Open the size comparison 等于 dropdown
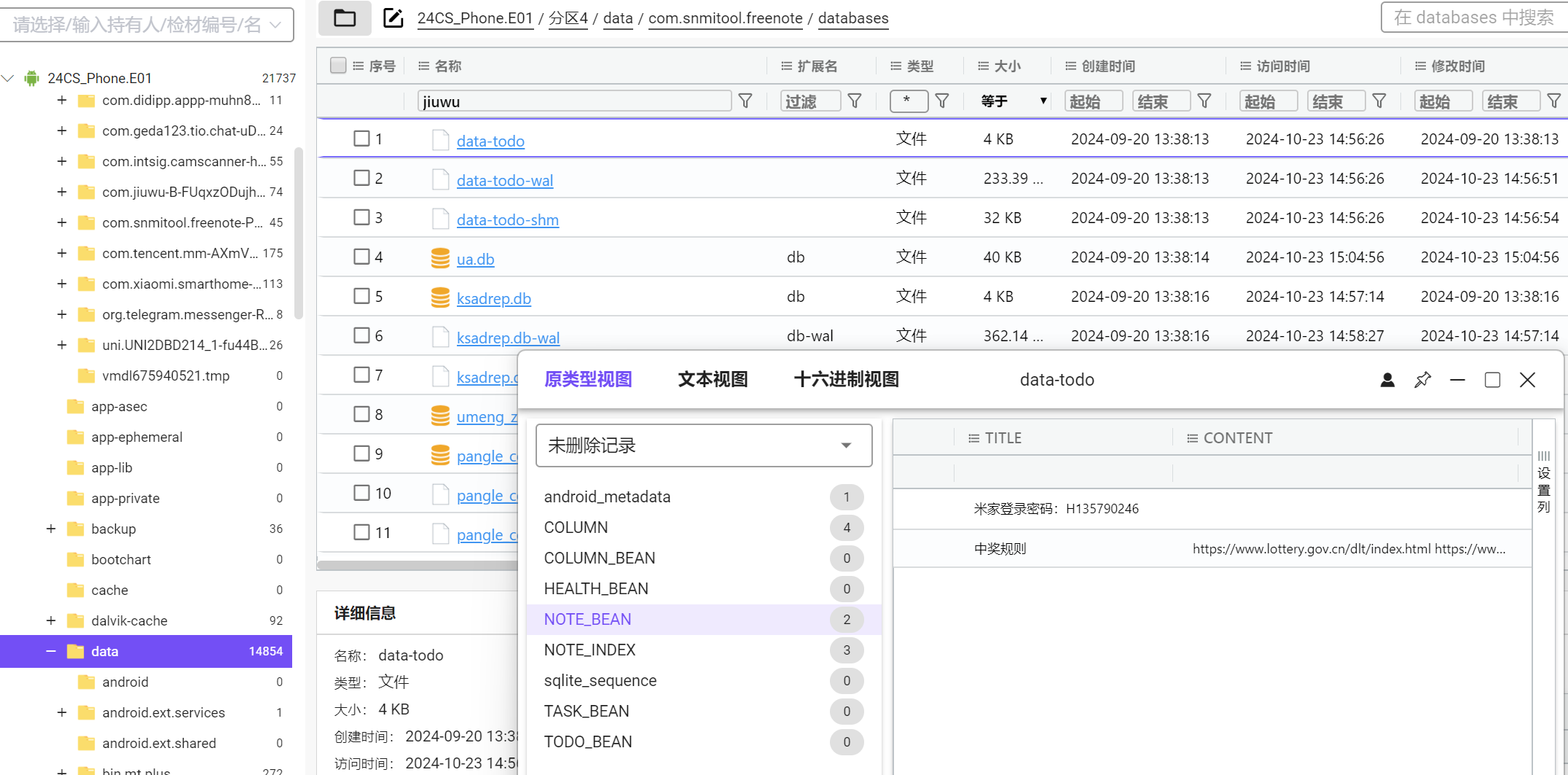The image size is (1568, 775). pos(1013,101)
